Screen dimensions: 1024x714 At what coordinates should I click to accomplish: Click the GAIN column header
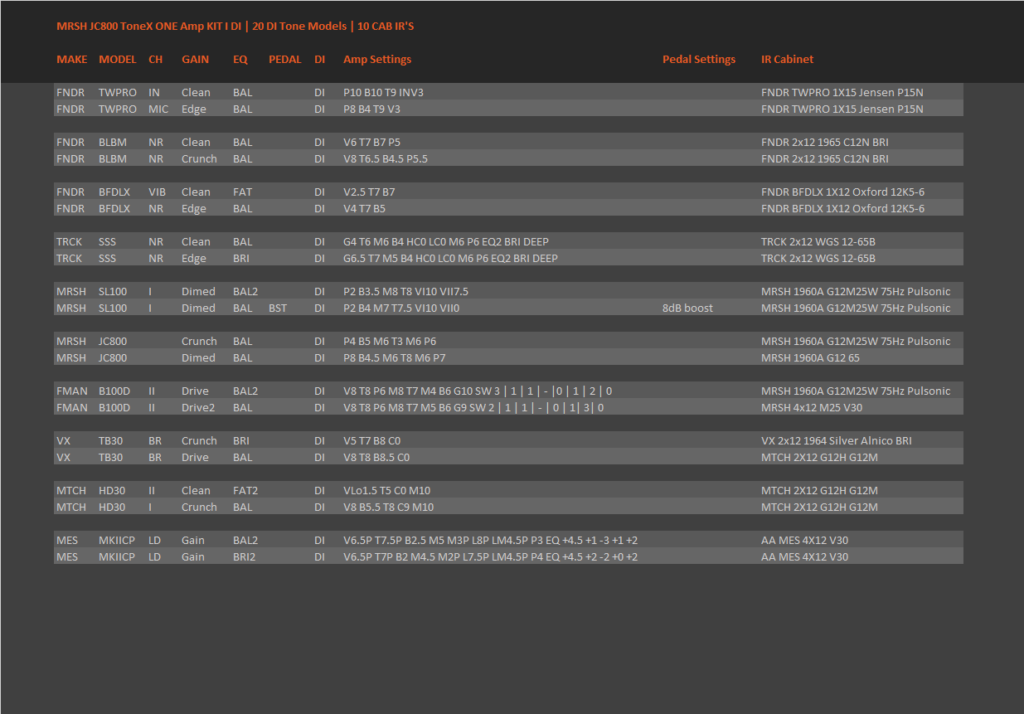coord(195,59)
